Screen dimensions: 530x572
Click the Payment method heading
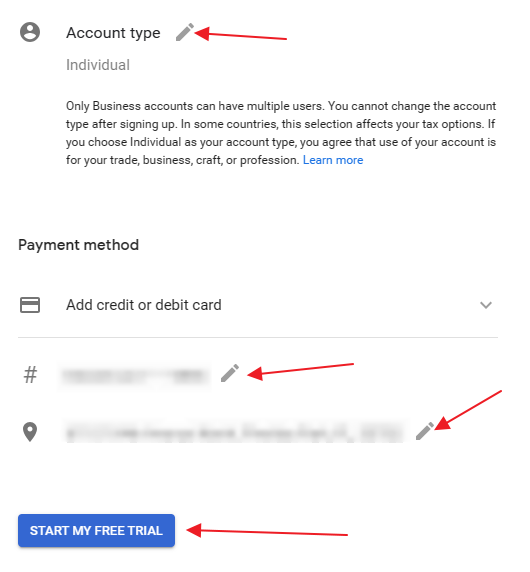(x=78, y=245)
